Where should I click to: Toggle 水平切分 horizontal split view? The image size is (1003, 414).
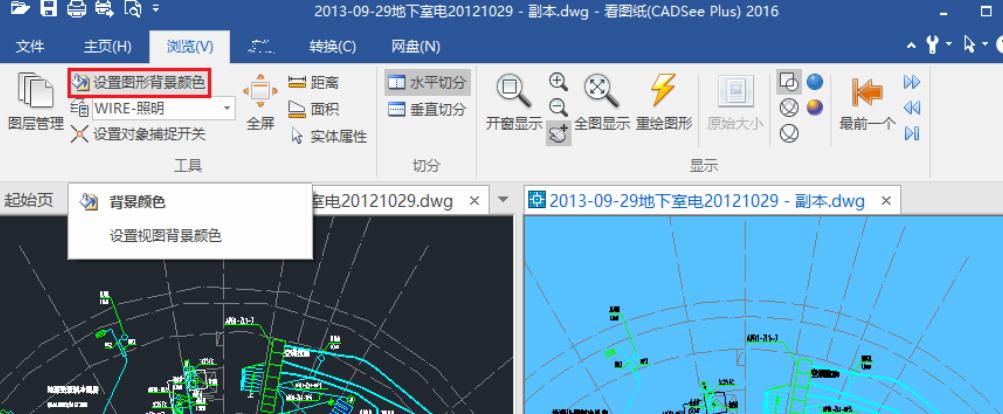pos(427,83)
